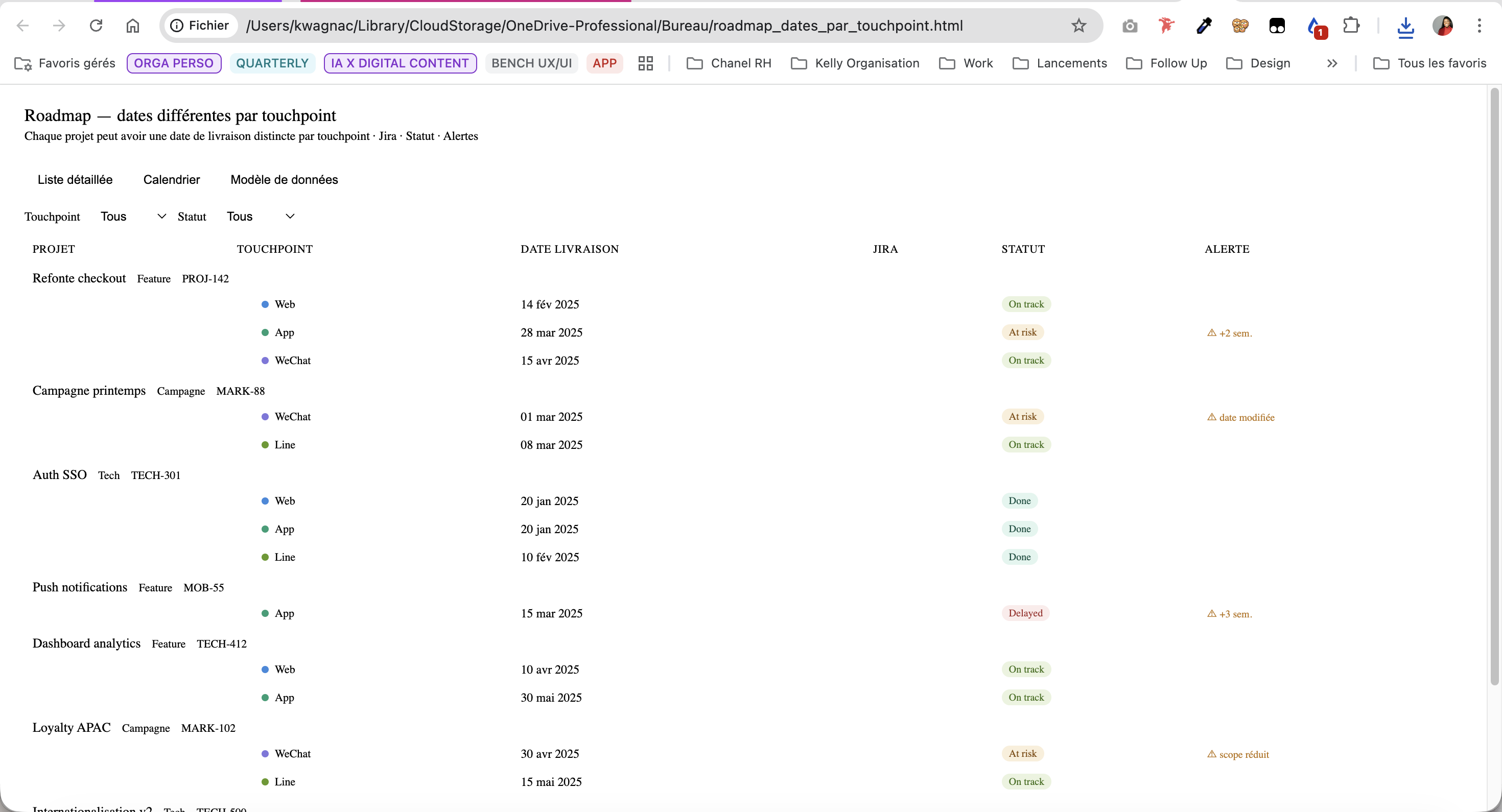Open the extensions puzzle icon

click(1351, 26)
